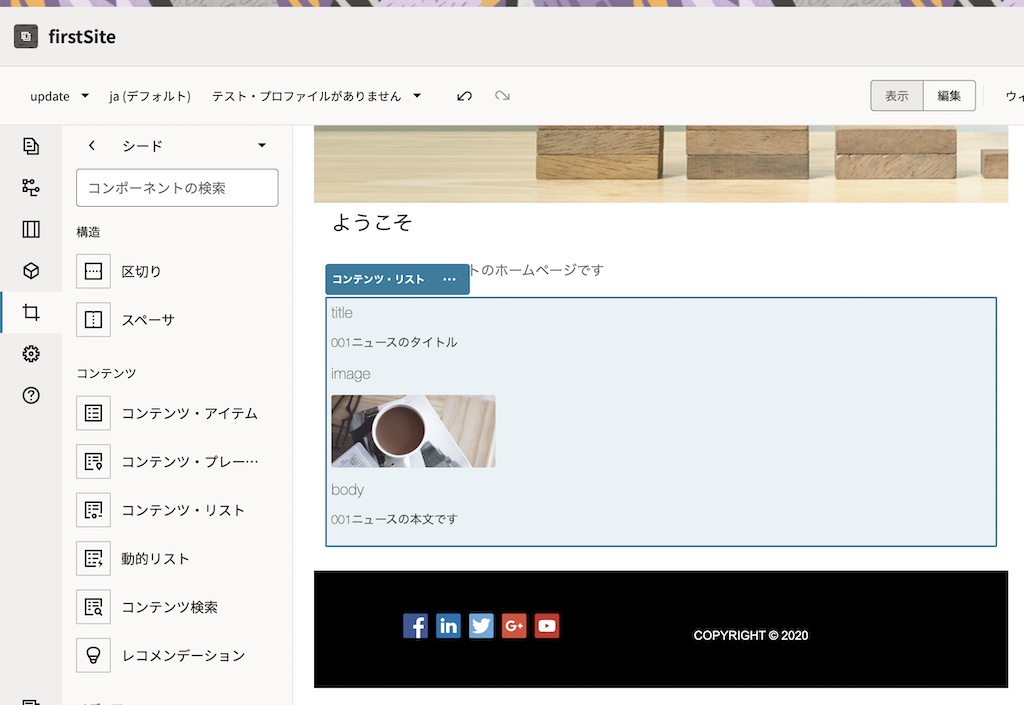1024x705 pixels.
Task: Open the Pages panel icon in left sidebar
Action: pos(31,145)
